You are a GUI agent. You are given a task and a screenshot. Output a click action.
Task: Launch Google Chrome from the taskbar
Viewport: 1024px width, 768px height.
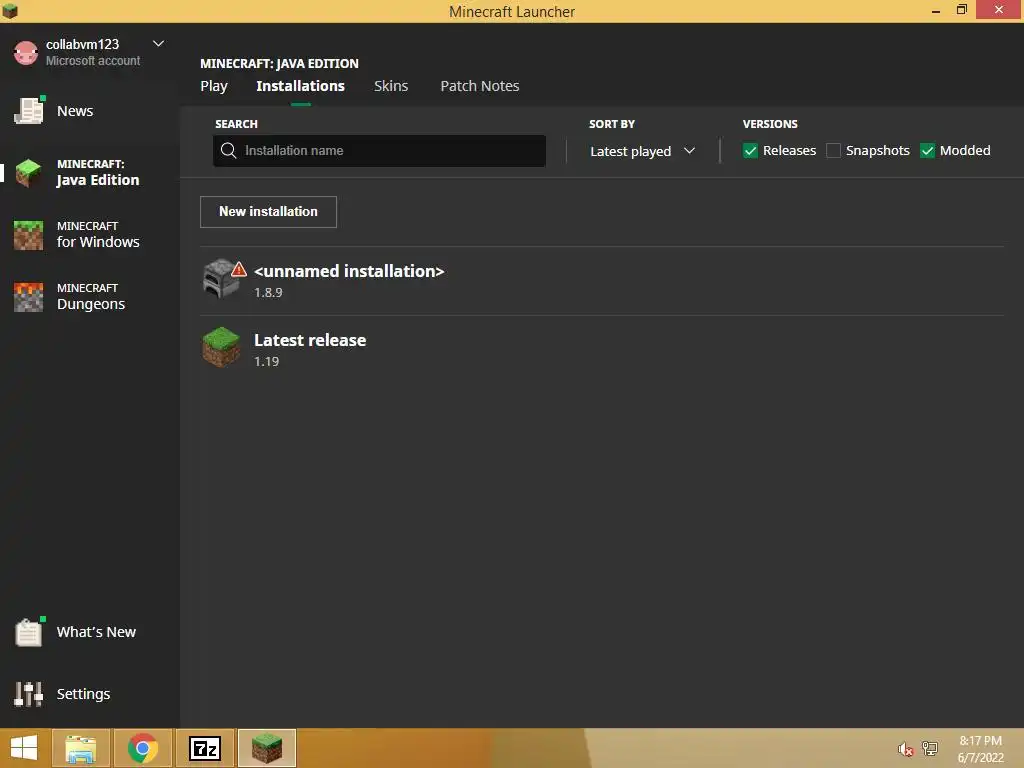point(143,748)
